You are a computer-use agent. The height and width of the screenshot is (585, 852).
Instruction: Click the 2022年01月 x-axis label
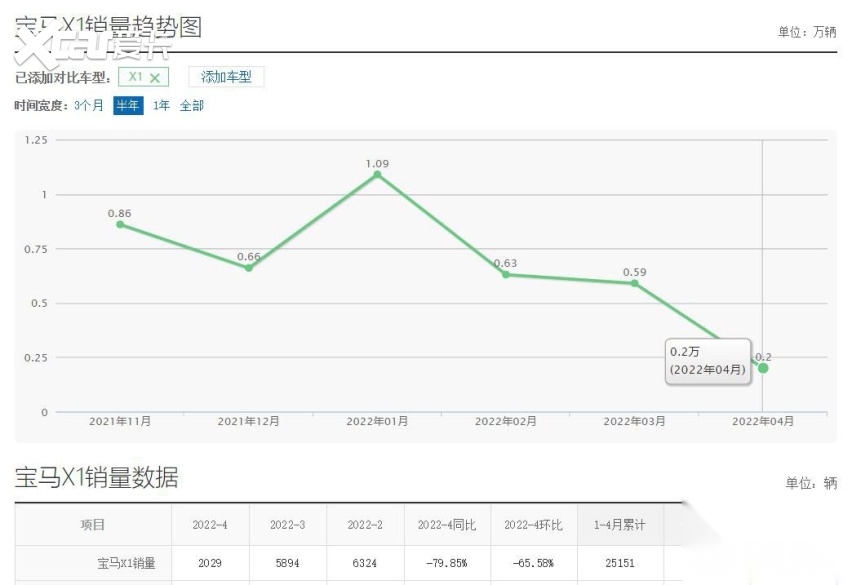[377, 422]
